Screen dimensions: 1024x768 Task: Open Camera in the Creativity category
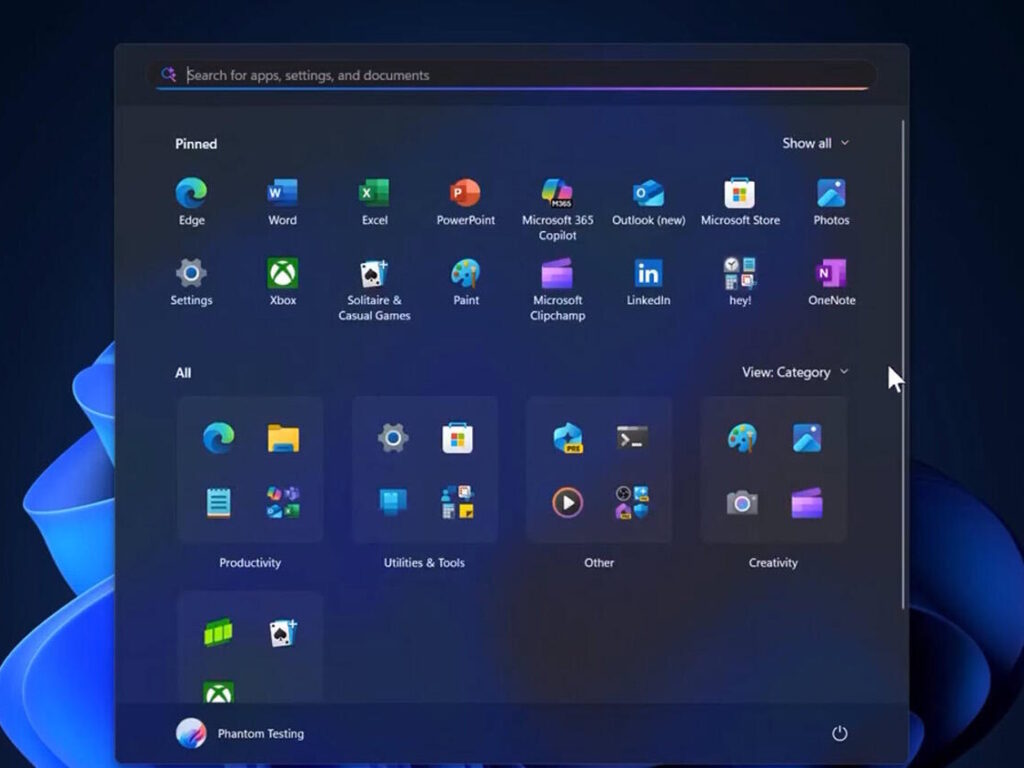coord(742,503)
